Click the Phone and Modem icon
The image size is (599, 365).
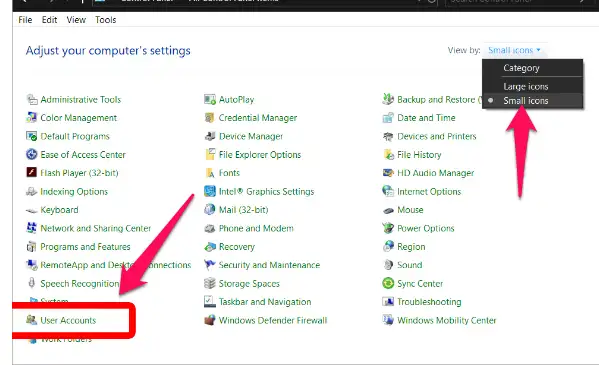pos(210,229)
